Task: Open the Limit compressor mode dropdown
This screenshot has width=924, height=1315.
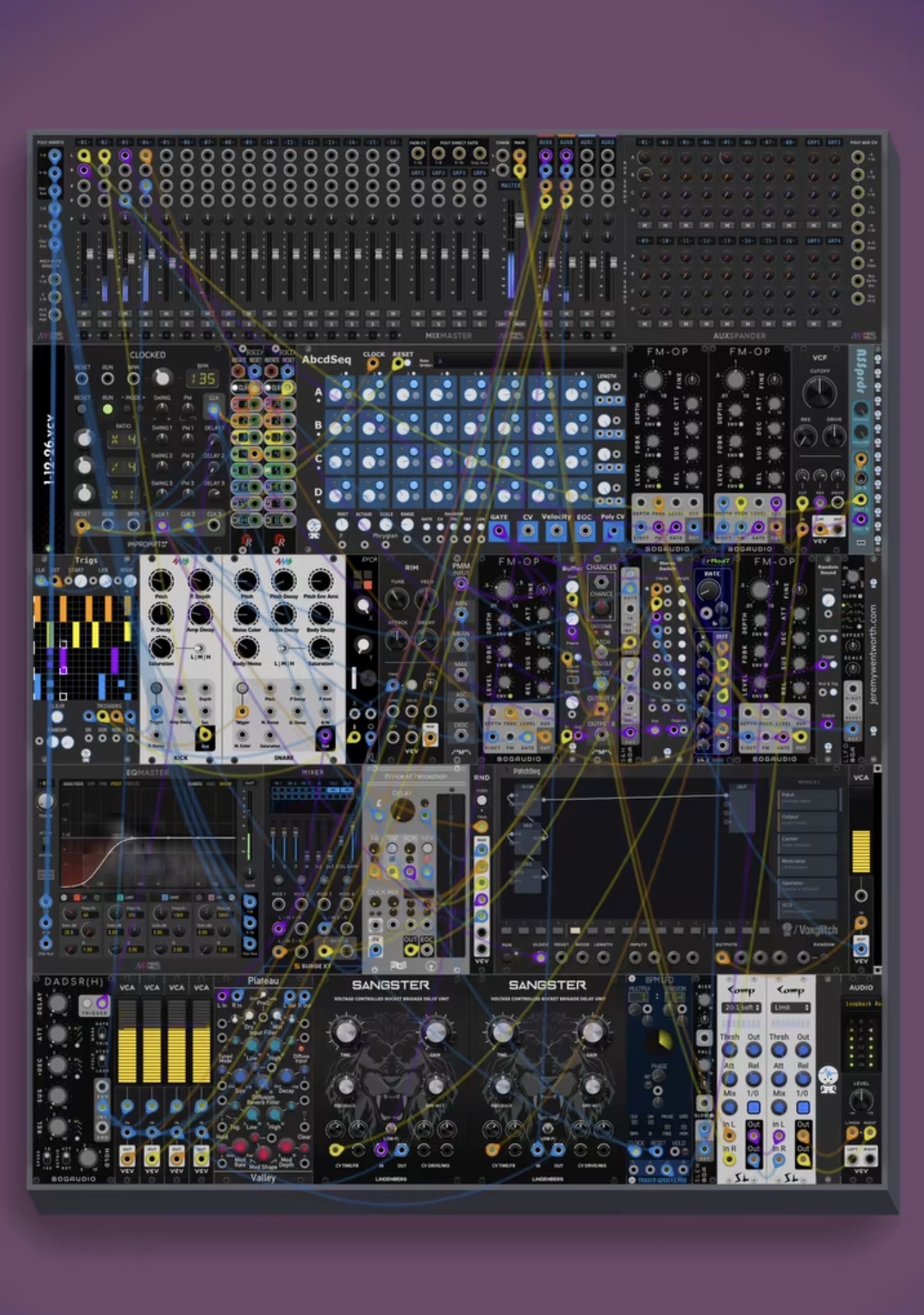Action: [x=790, y=1008]
